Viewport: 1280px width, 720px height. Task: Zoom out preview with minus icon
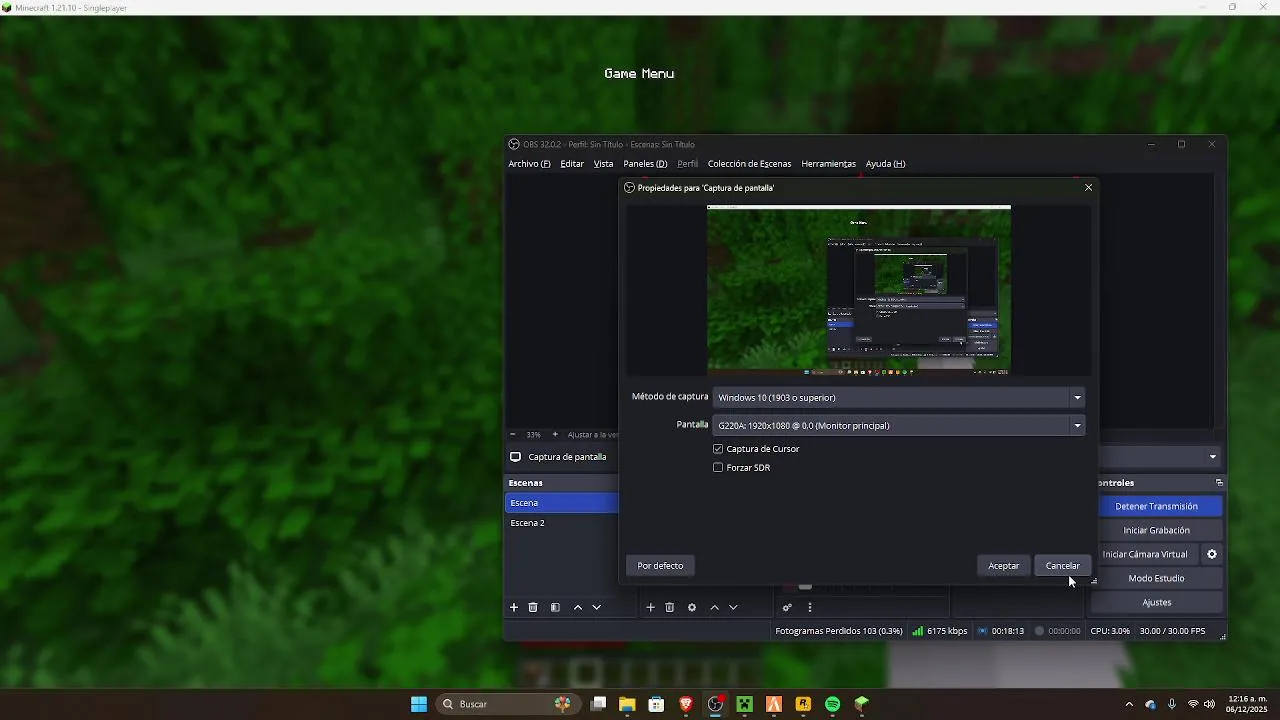pyautogui.click(x=513, y=434)
